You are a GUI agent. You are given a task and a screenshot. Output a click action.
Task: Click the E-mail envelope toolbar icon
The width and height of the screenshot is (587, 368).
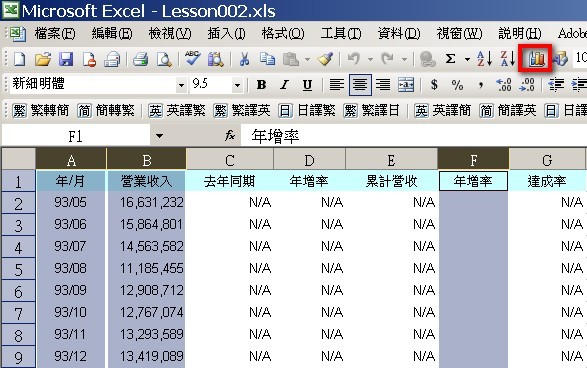(x=112, y=59)
